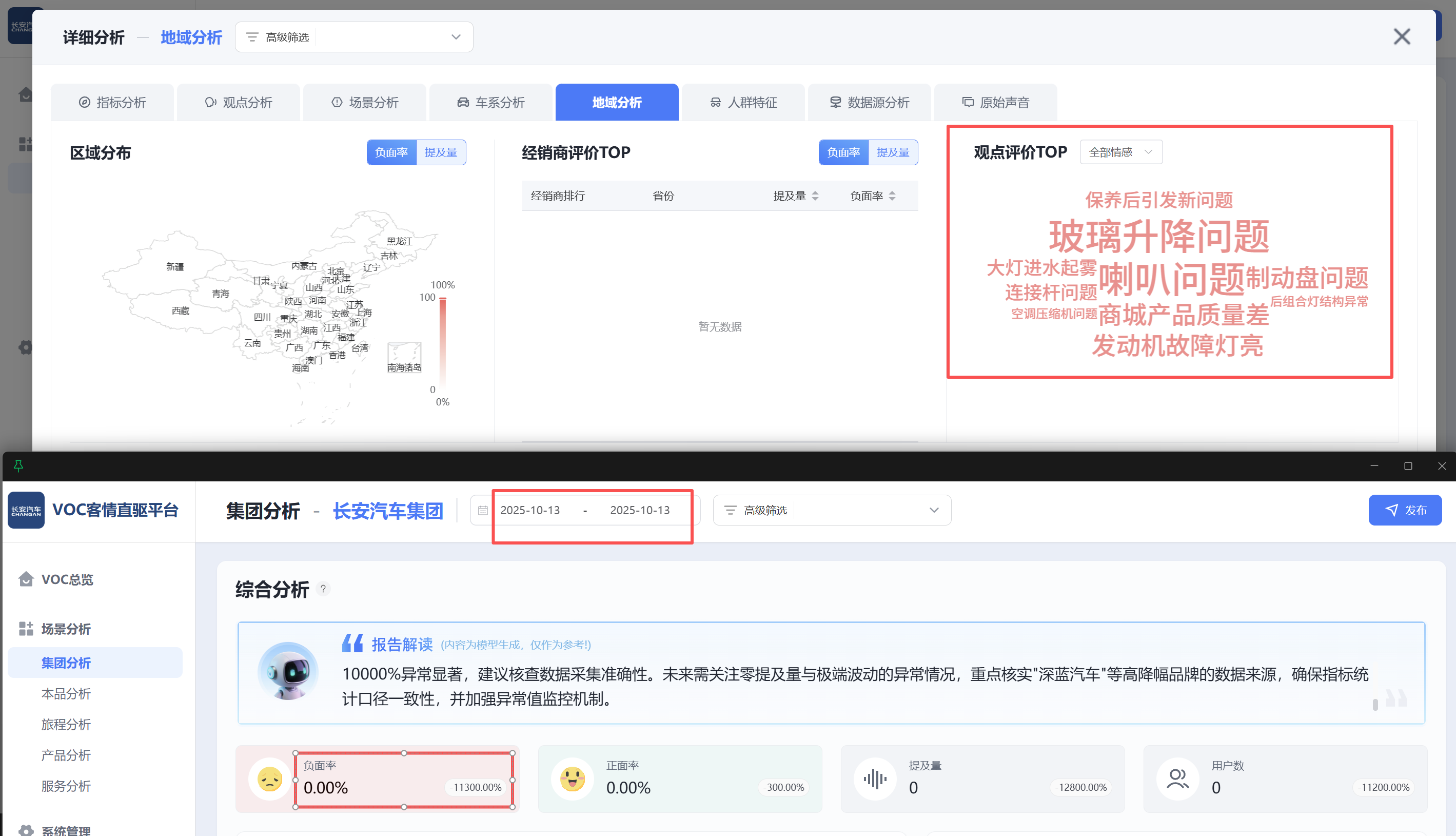Click the green pin icon in title bar
Viewport: 1456px width, 836px height.
(18, 465)
